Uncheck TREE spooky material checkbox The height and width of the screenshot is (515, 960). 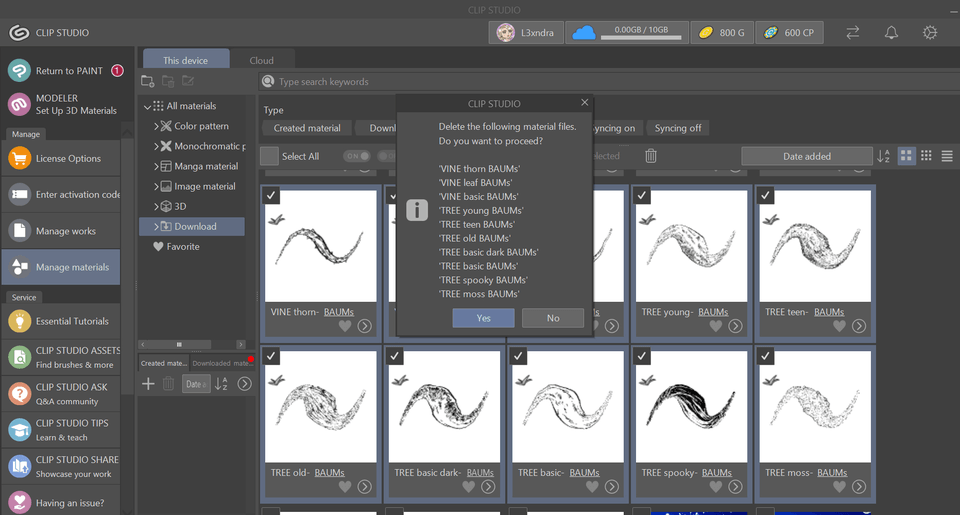coord(642,356)
